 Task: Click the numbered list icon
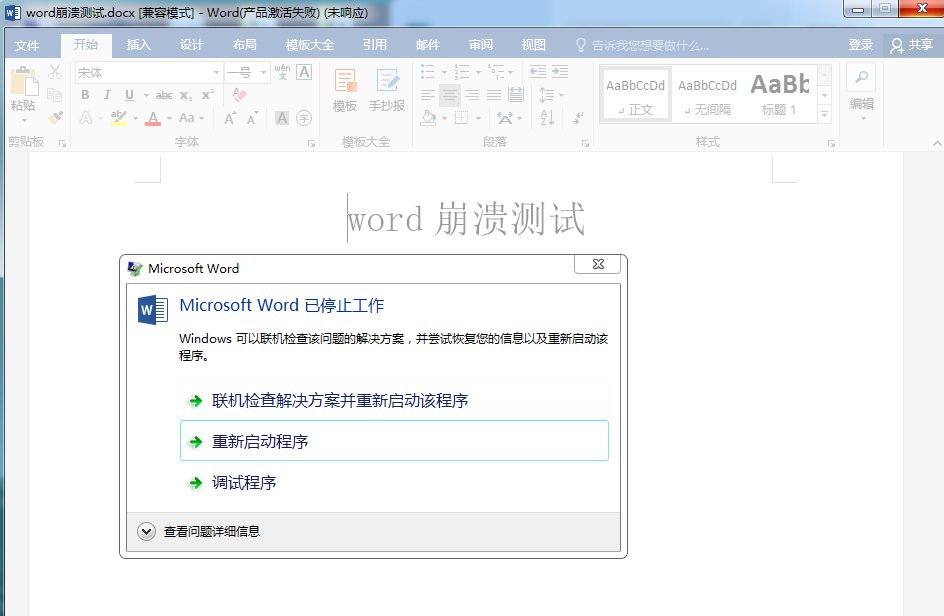461,72
